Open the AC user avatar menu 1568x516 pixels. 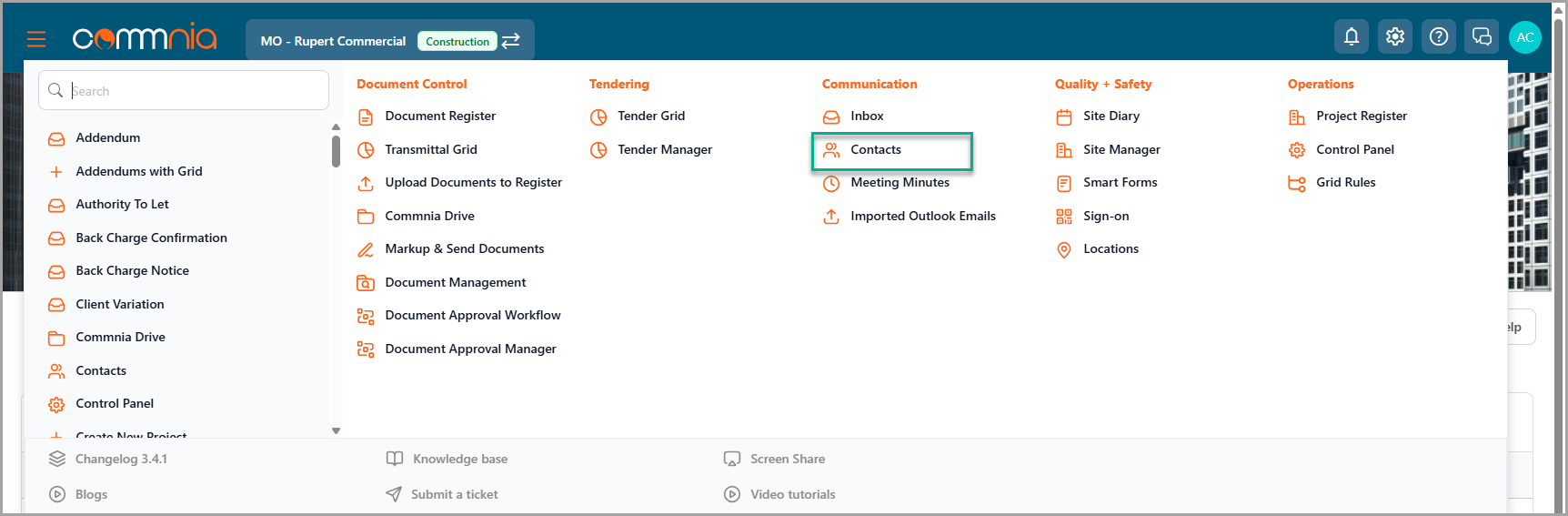(1525, 37)
